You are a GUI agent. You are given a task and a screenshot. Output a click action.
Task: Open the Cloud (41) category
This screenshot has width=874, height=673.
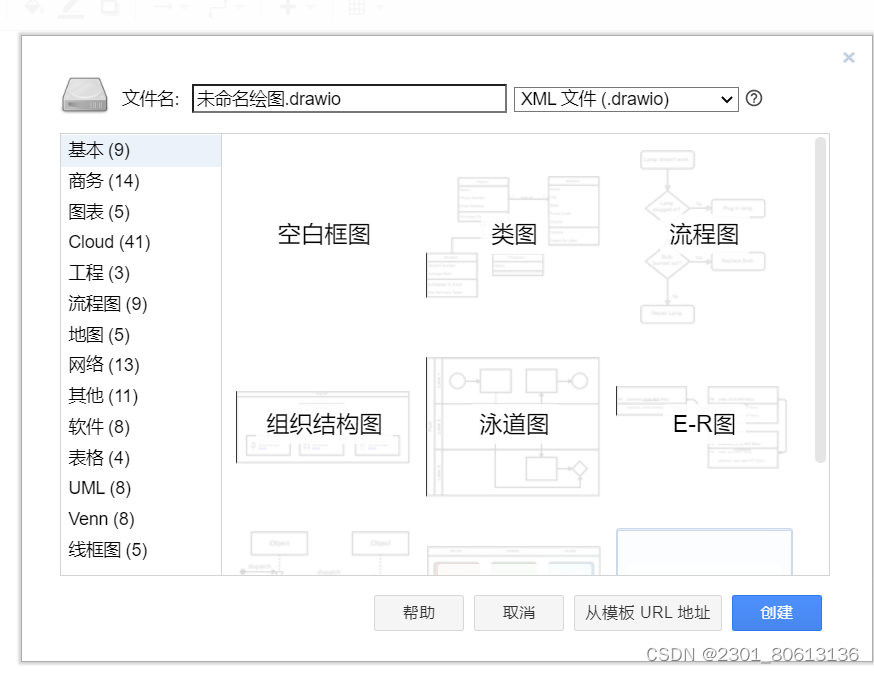108,242
